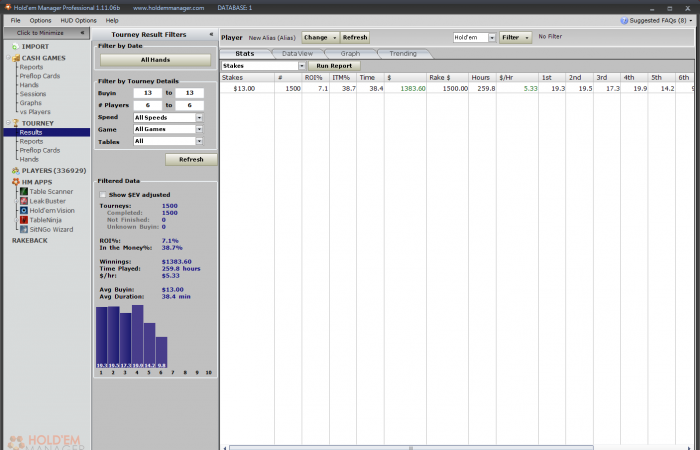
Task: Collapse the Tourney tree node
Action: [x=8, y=123]
